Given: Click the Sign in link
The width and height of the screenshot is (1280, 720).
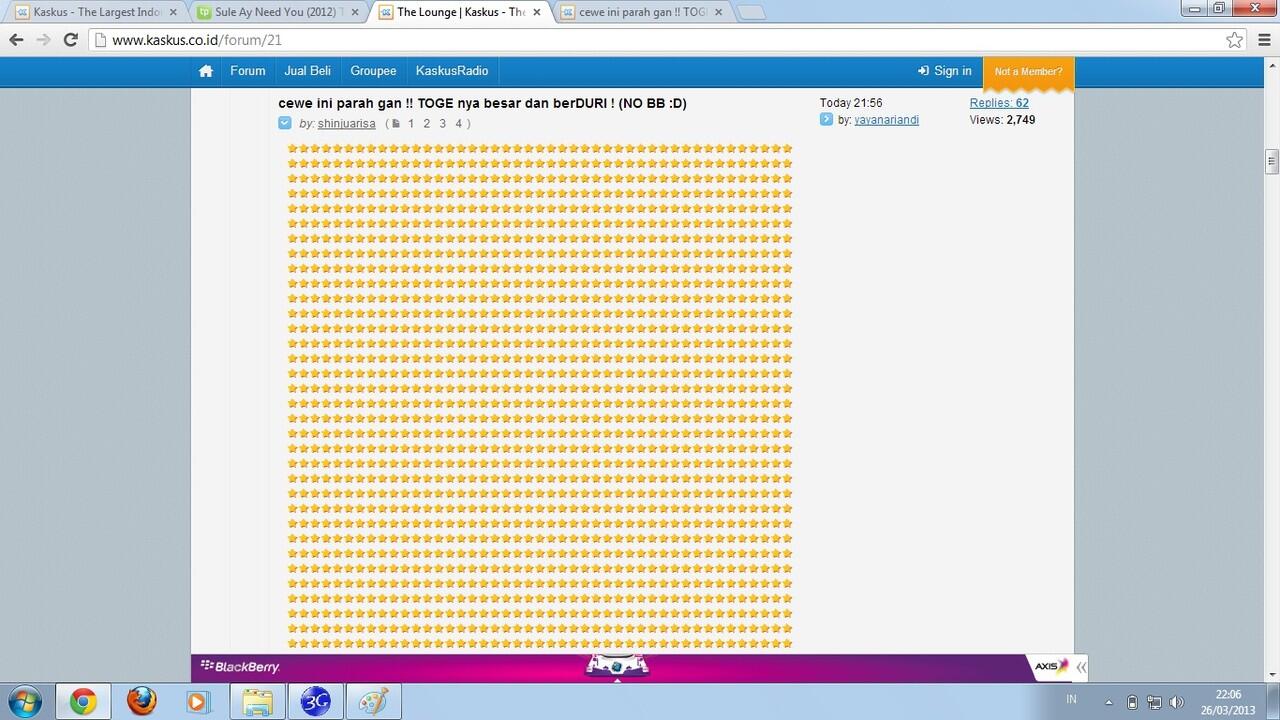Looking at the screenshot, I should click(944, 71).
